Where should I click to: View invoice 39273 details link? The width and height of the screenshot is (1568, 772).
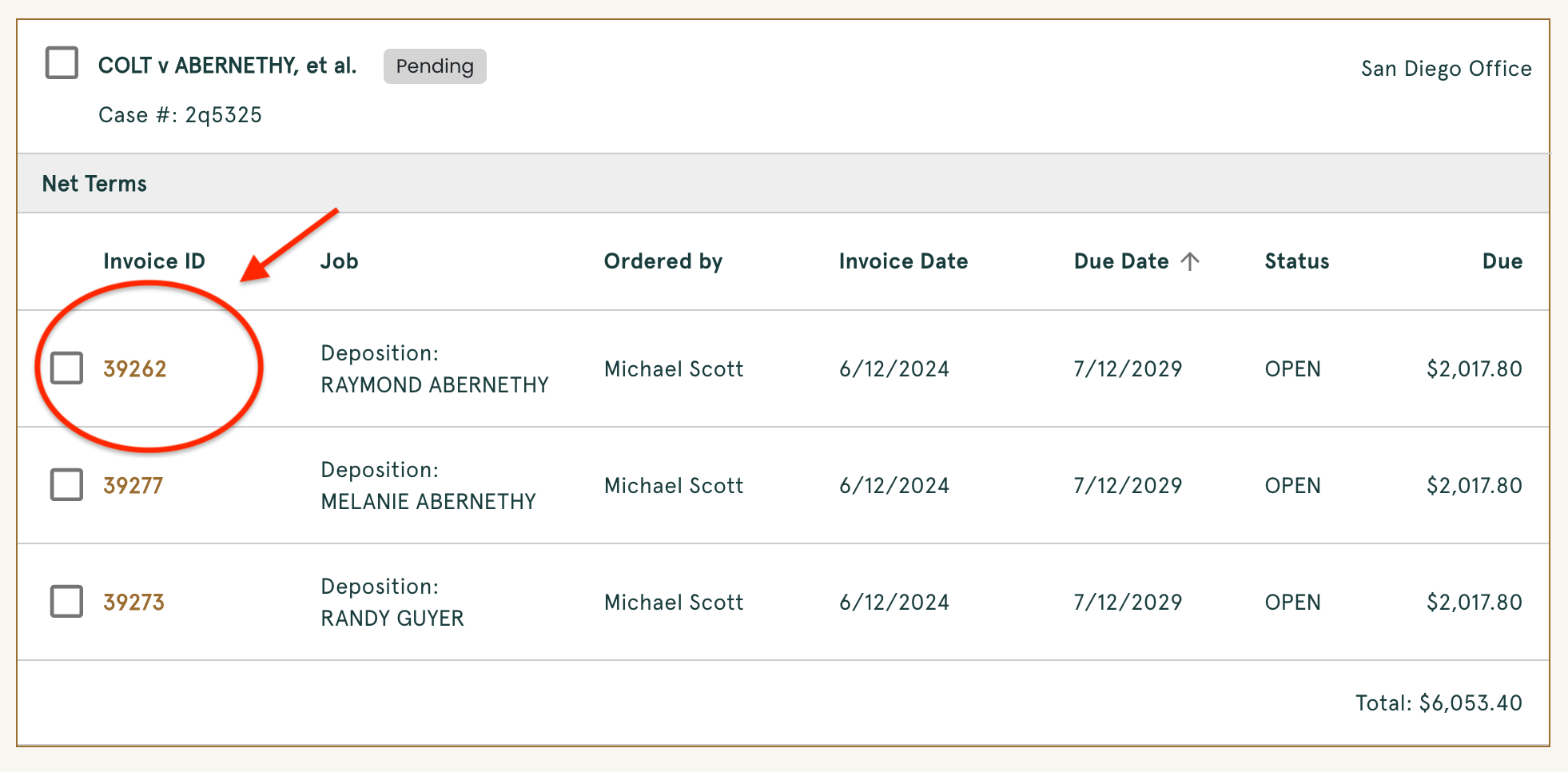(x=133, y=603)
